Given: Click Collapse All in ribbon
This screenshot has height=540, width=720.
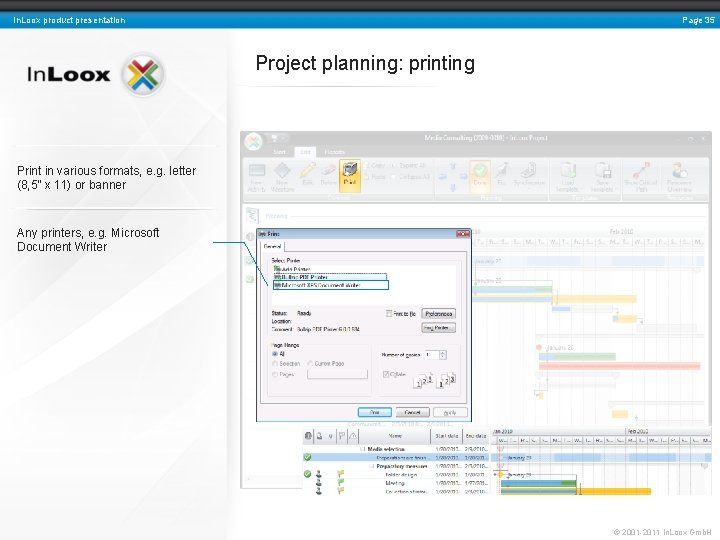Looking at the screenshot, I should click(411, 177).
